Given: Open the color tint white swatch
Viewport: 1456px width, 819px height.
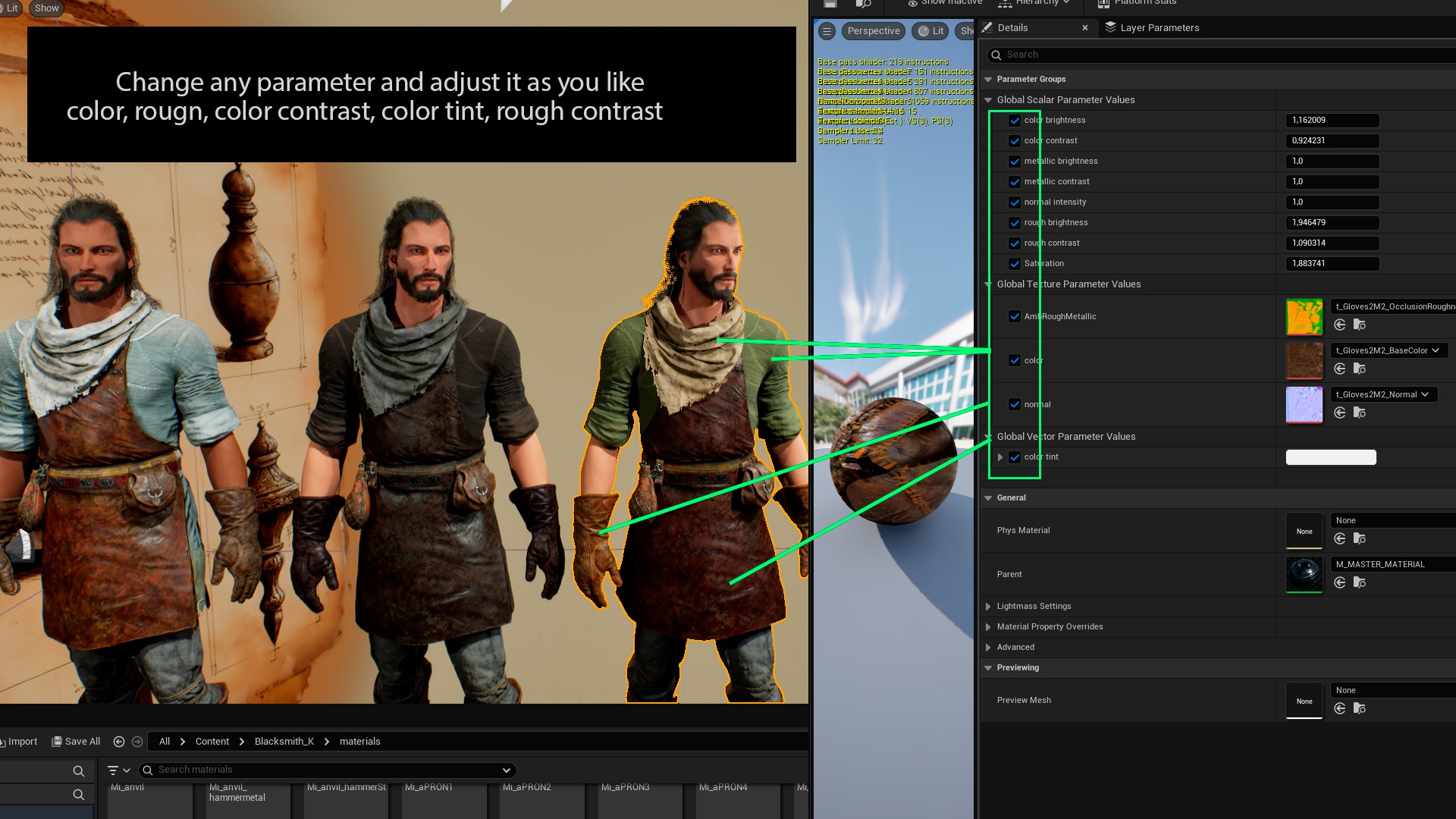Looking at the screenshot, I should coord(1330,457).
